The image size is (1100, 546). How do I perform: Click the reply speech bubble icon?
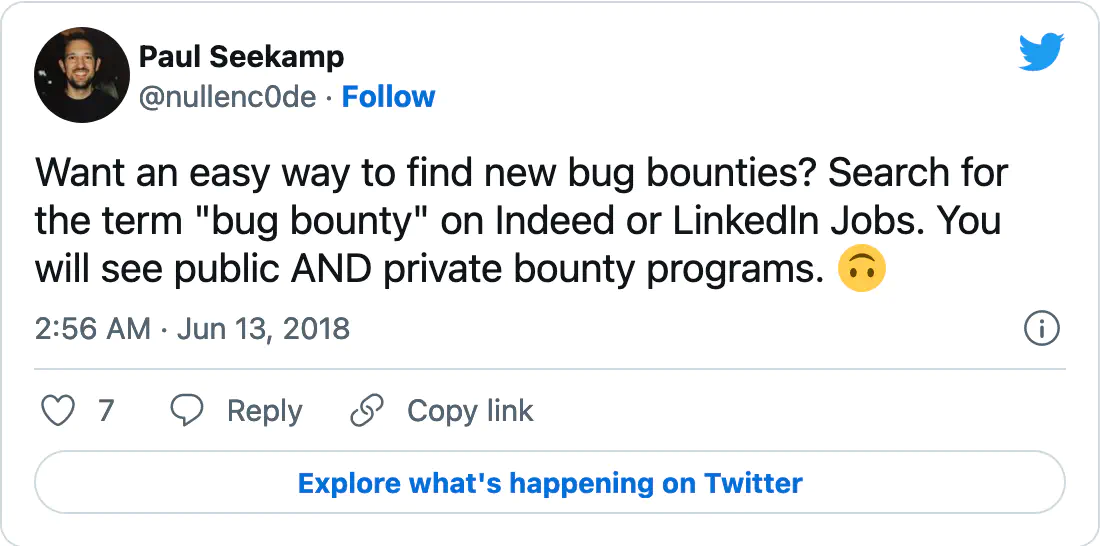[x=187, y=411]
